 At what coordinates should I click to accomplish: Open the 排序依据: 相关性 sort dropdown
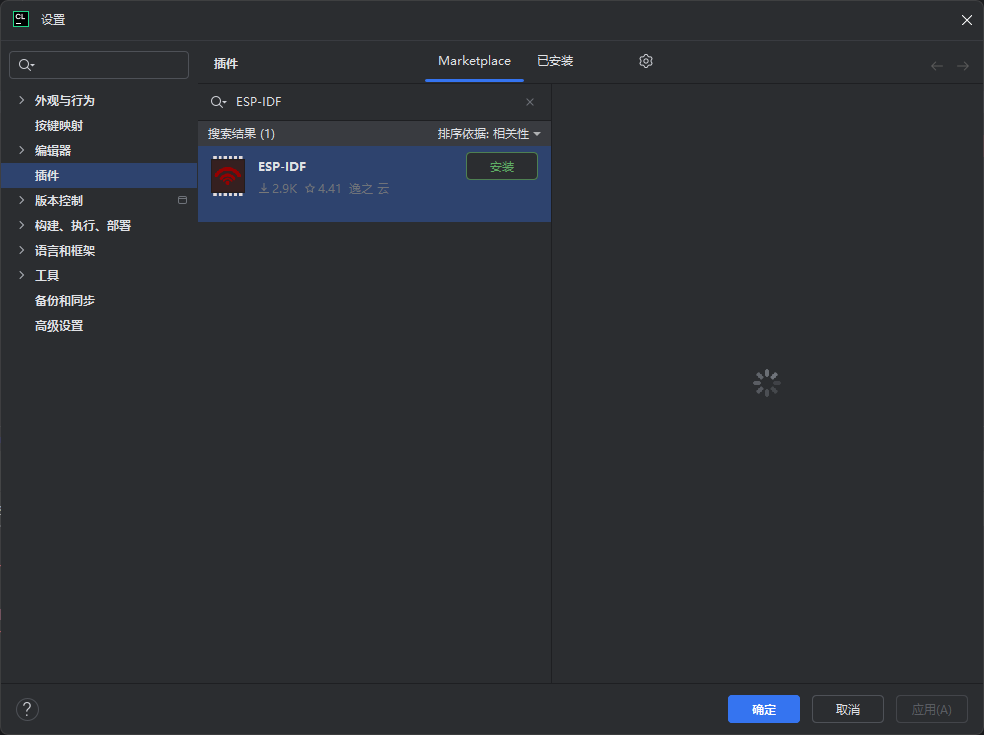pos(489,134)
